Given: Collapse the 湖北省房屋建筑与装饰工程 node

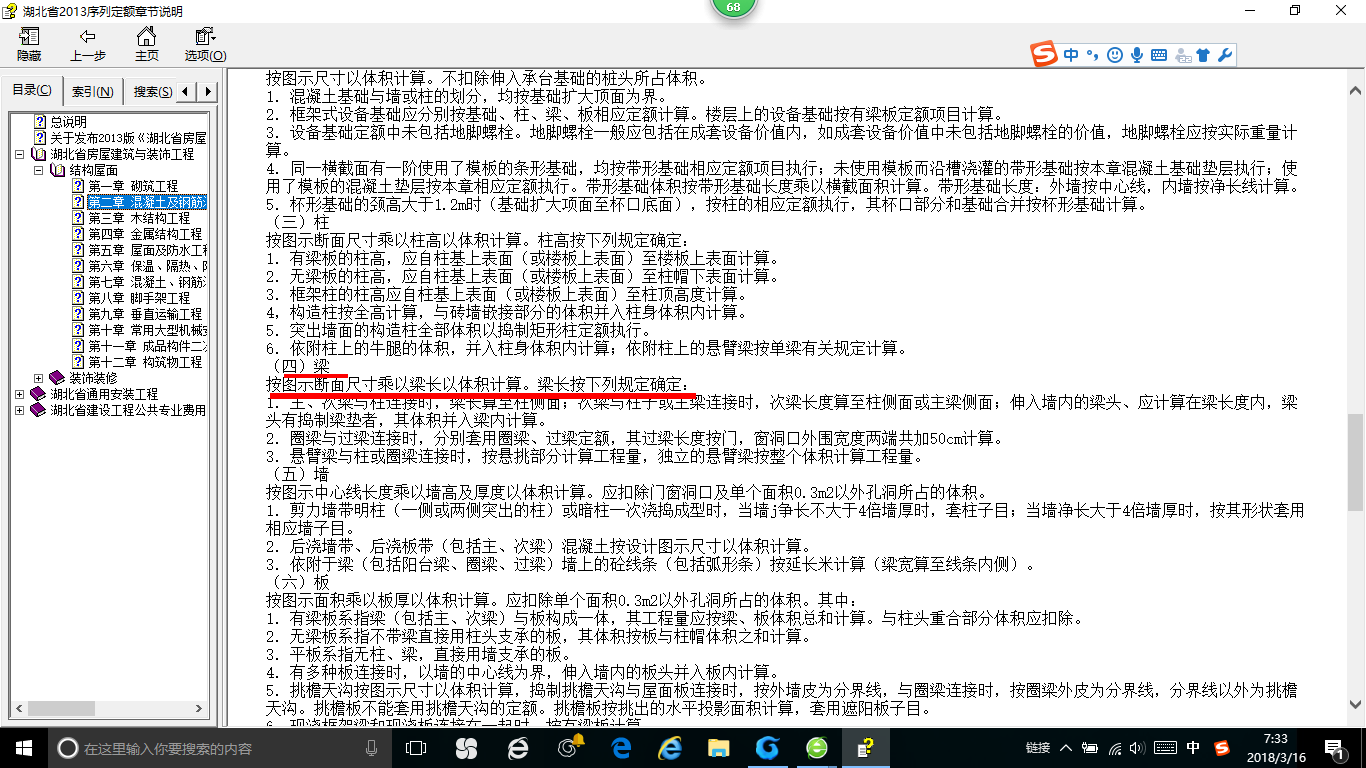Looking at the screenshot, I should point(20,154).
